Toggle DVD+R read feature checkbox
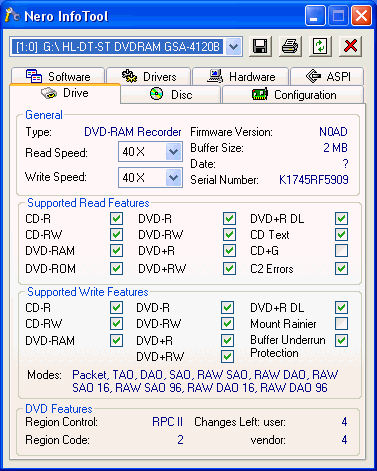The height and width of the screenshot is (471, 377). [229, 251]
